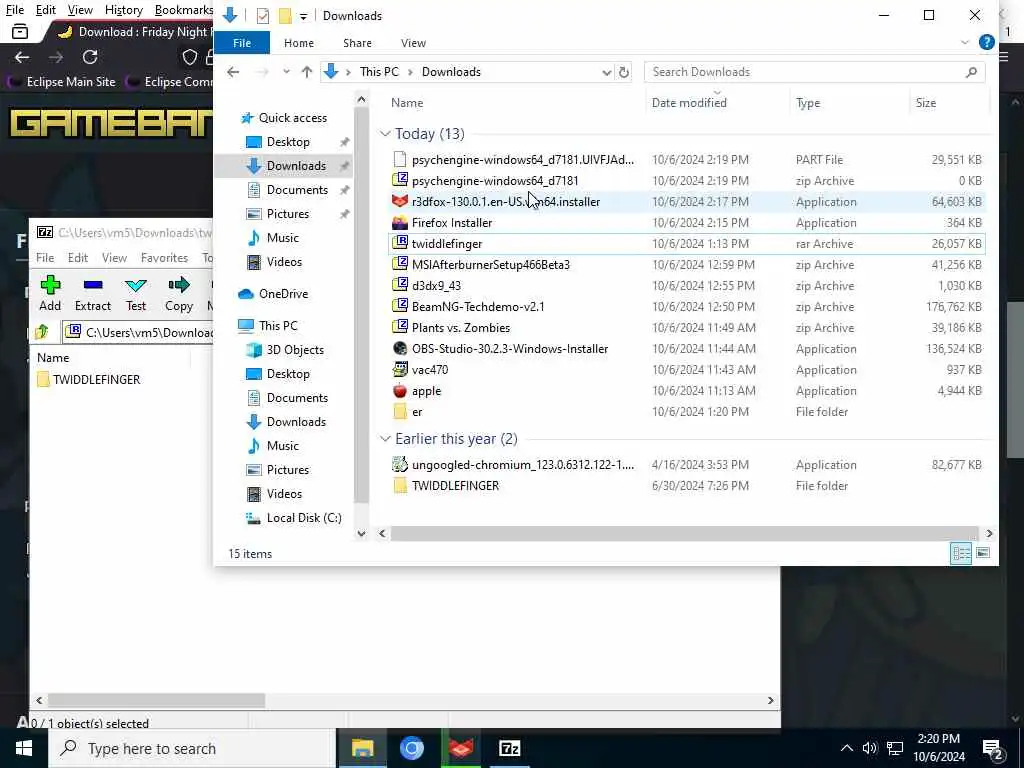Open File Explorer from the taskbar
Image resolution: width=1024 pixels, height=768 pixels.
[x=362, y=748]
